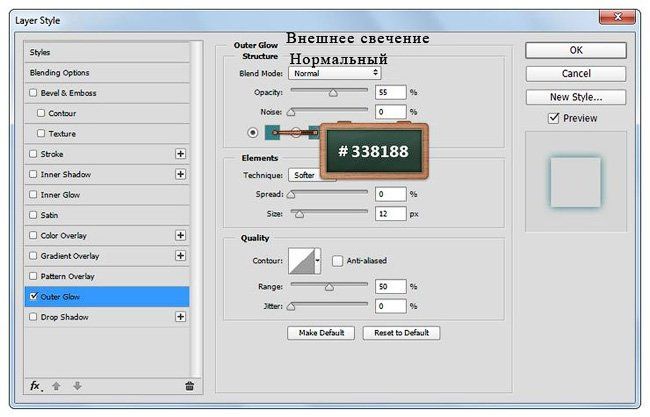
Task: Select the Inner Glow style entry
Action: pyautogui.click(x=107, y=194)
